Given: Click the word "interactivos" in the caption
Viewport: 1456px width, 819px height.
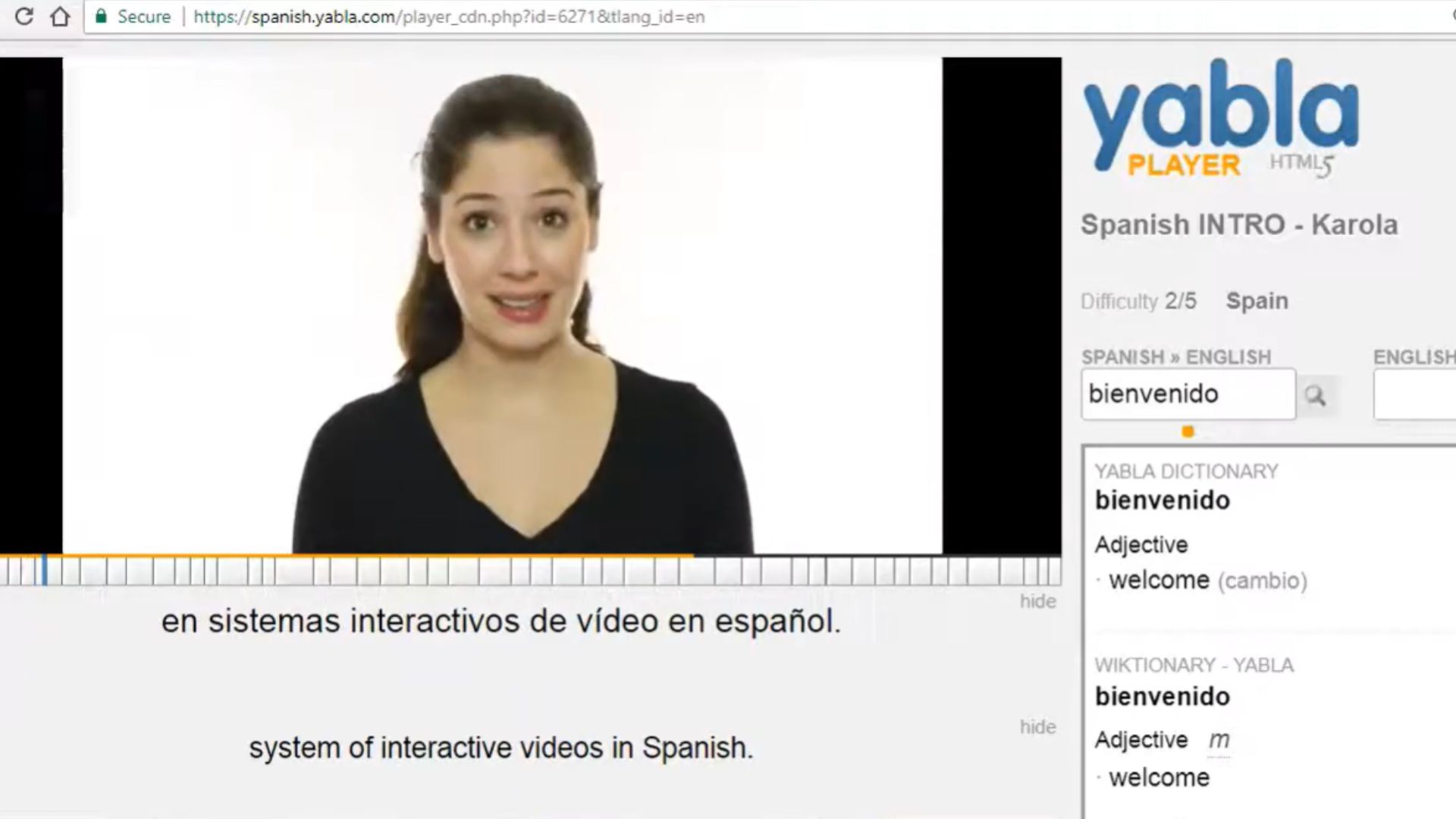Looking at the screenshot, I should point(435,622).
